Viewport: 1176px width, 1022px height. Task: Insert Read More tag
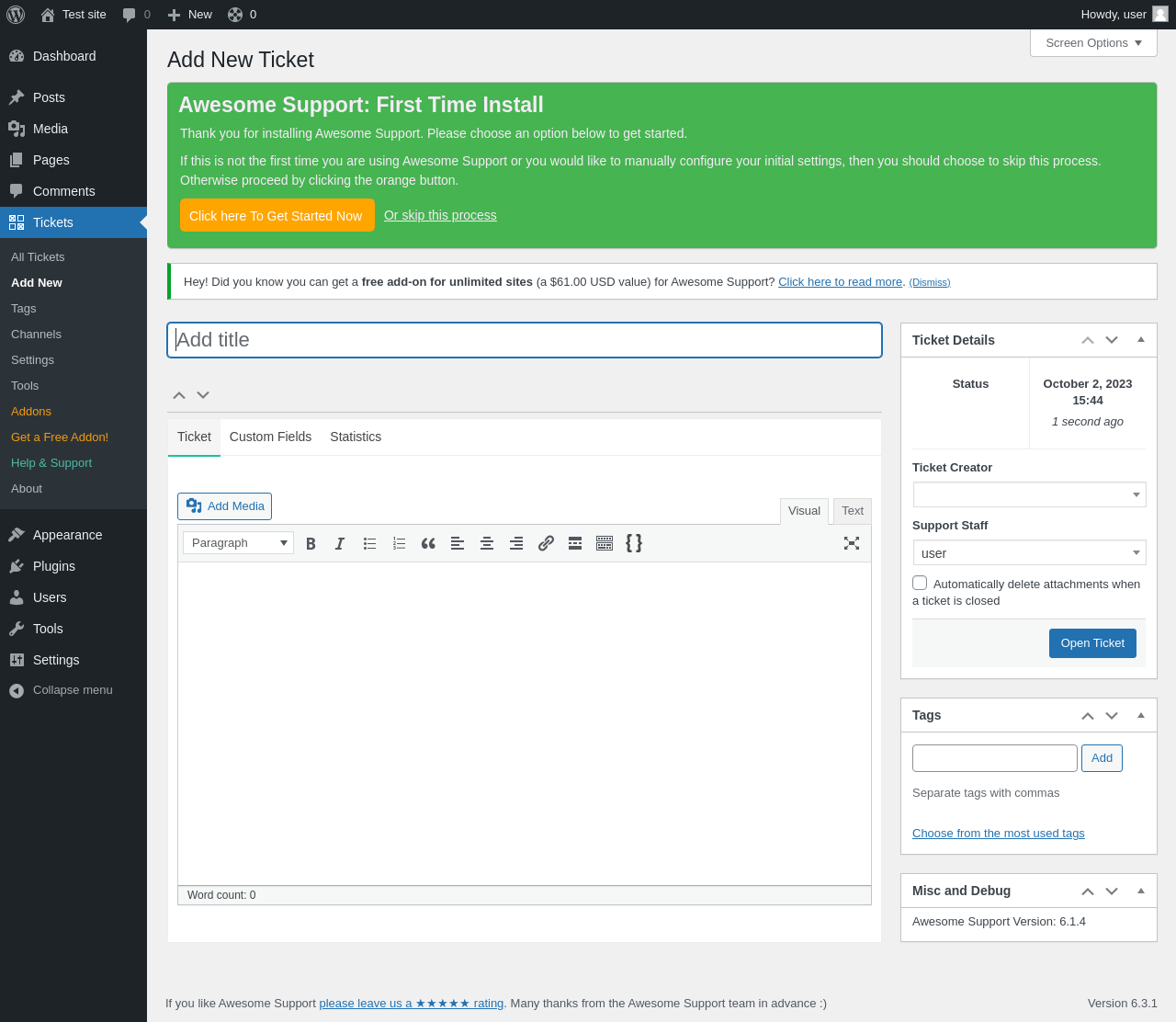(575, 543)
